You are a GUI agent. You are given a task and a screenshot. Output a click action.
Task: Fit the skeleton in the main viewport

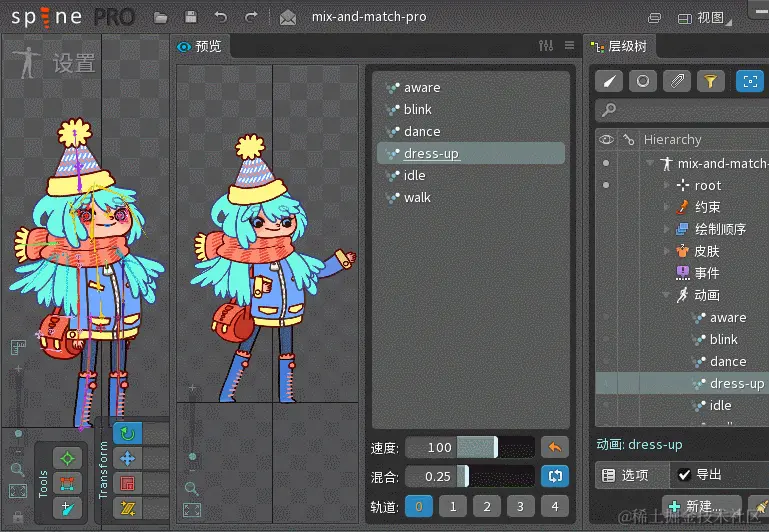(x=18, y=491)
